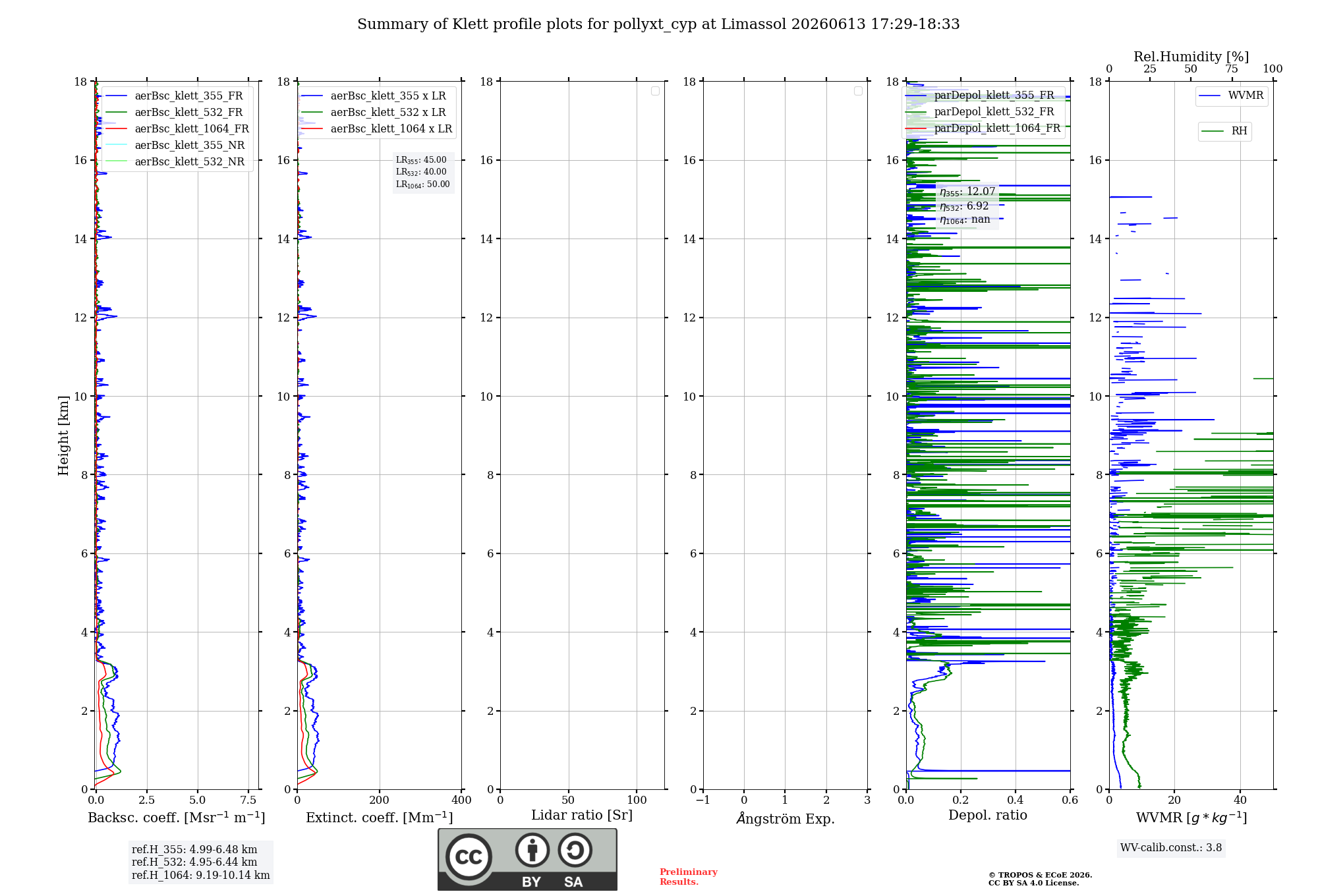Click the η532: 6.92 value
This screenshot has width=1318, height=896.
pyautogui.click(x=964, y=206)
